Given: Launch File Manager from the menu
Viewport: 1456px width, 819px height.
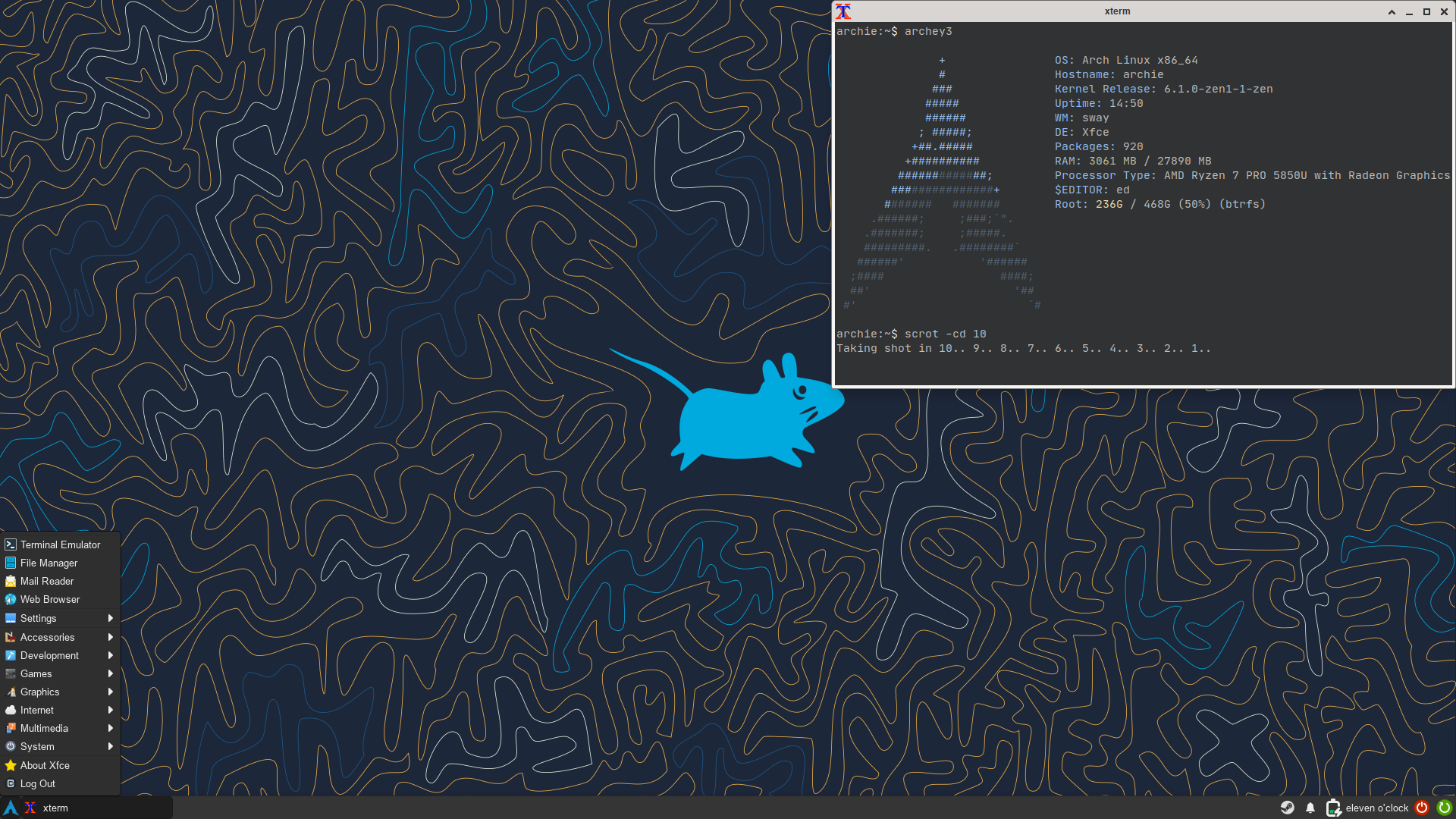Looking at the screenshot, I should (x=60, y=563).
